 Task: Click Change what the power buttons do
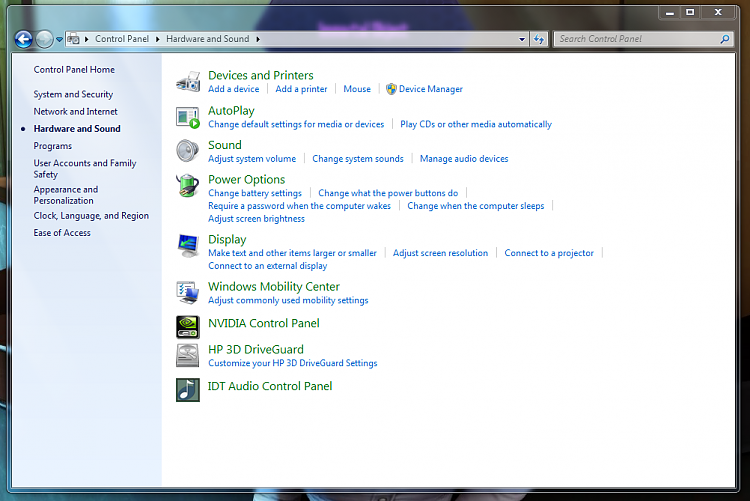(388, 193)
